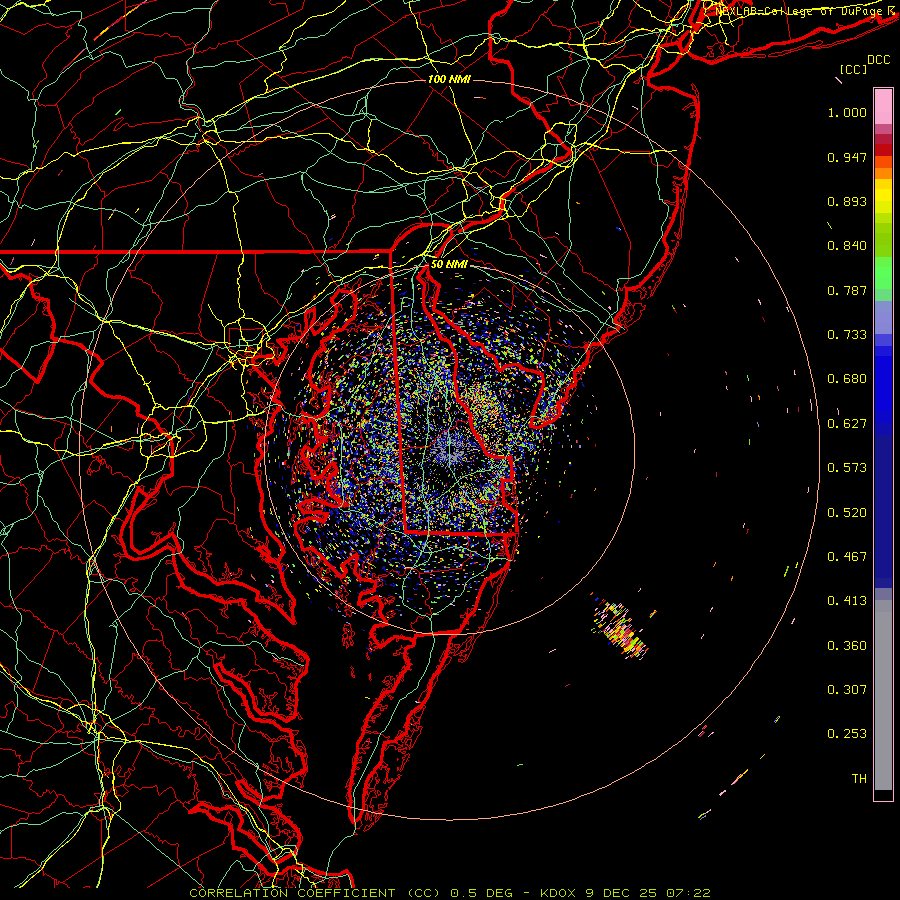
Task: Click the 0.787 legend value
Action: [847, 290]
